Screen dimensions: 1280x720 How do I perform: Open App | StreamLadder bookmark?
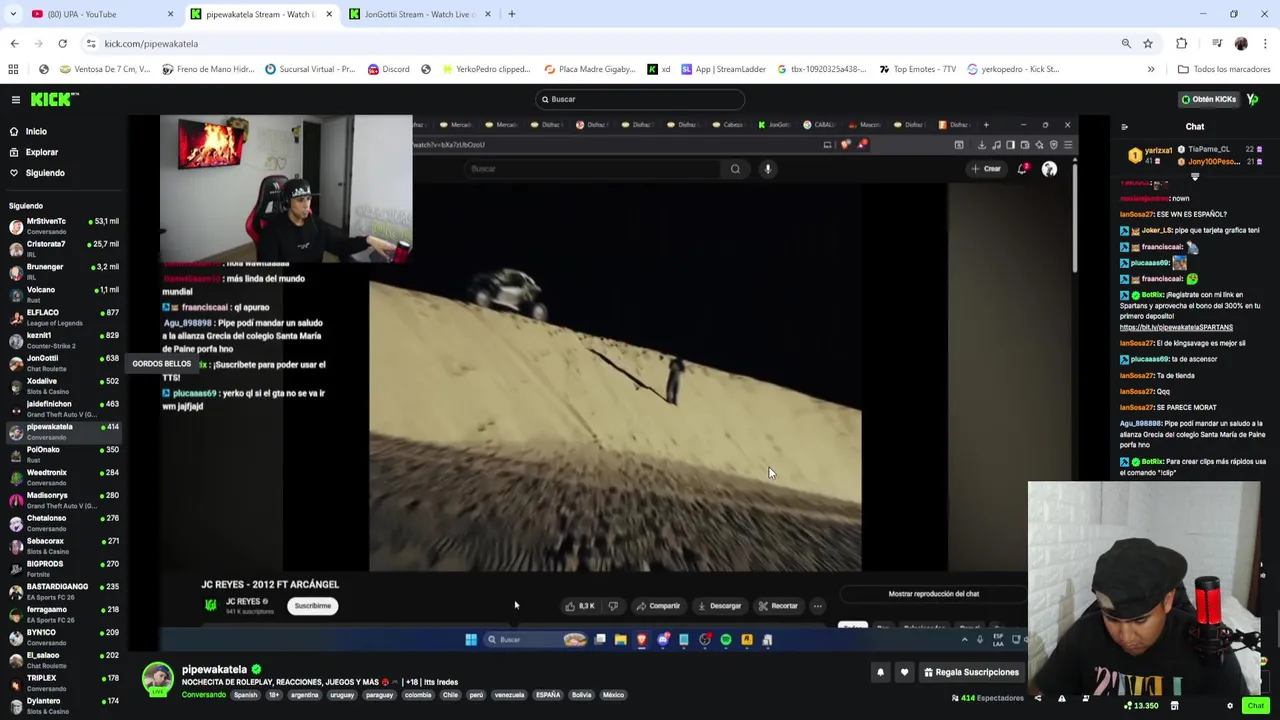click(723, 69)
